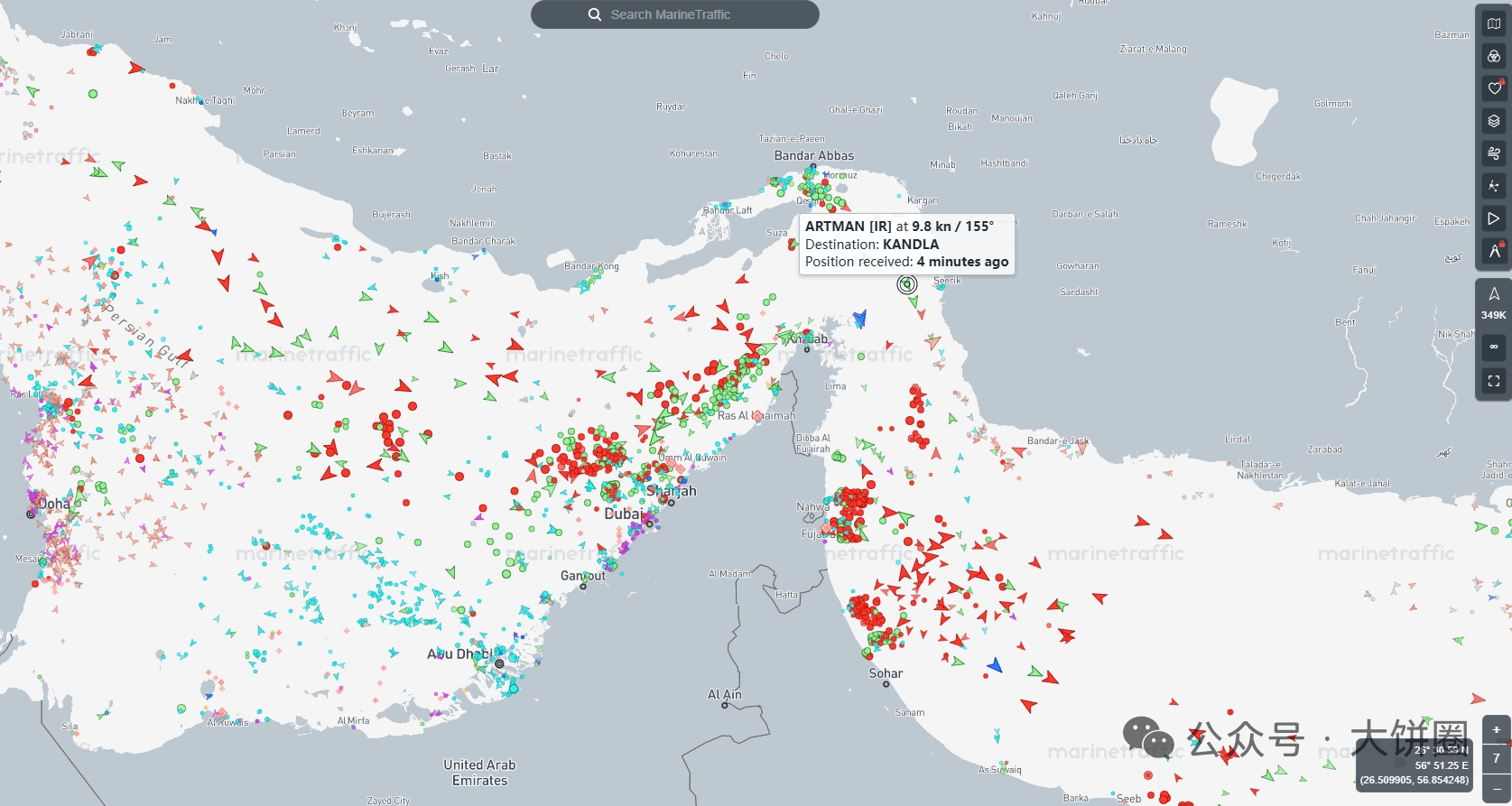This screenshot has width=1512, height=806.
Task: Open the density/routes network icon
Action: (x=1494, y=186)
